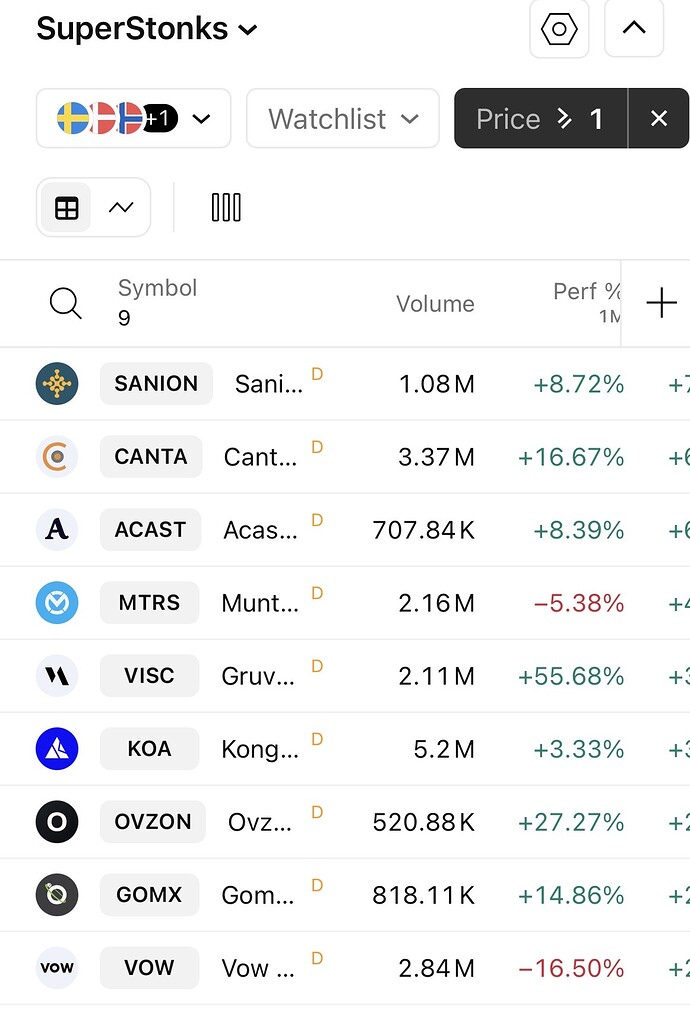Screen dimensions: 690x1032
Task: Add a column with the plus icon
Action: pyautogui.click(x=661, y=303)
